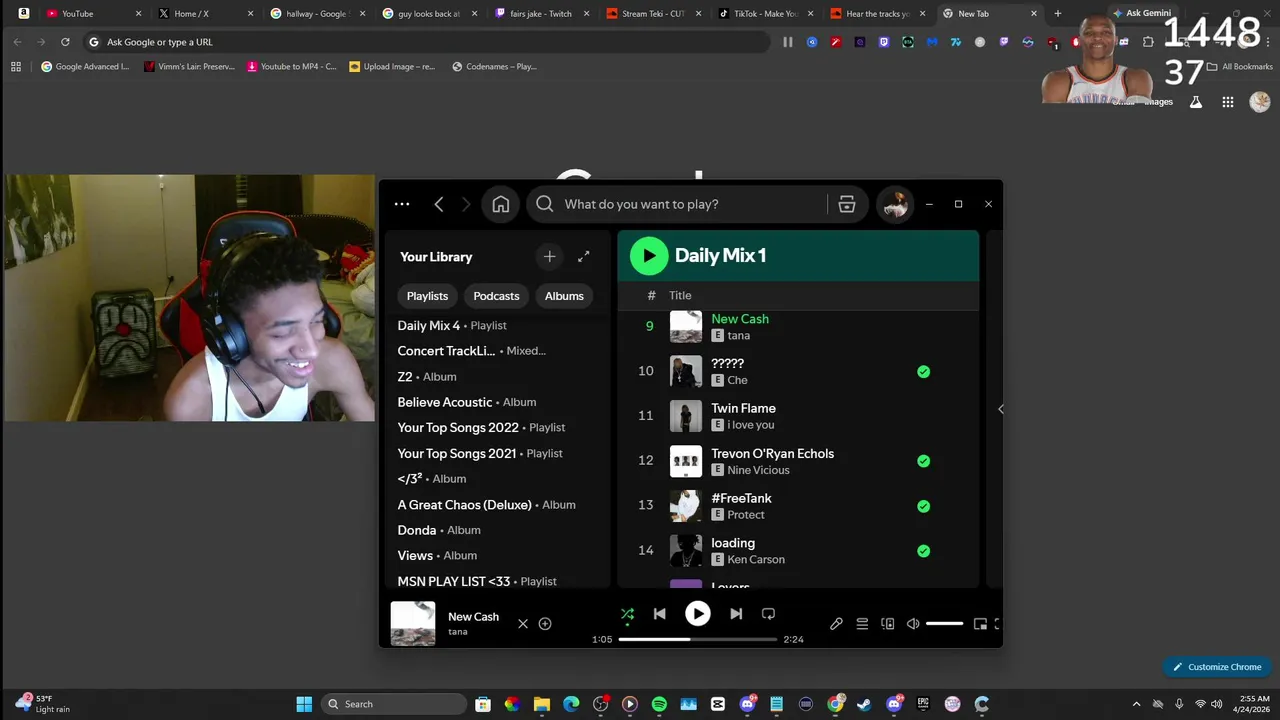Show lyrics with microphone icon
1280x720 pixels.
(836, 624)
